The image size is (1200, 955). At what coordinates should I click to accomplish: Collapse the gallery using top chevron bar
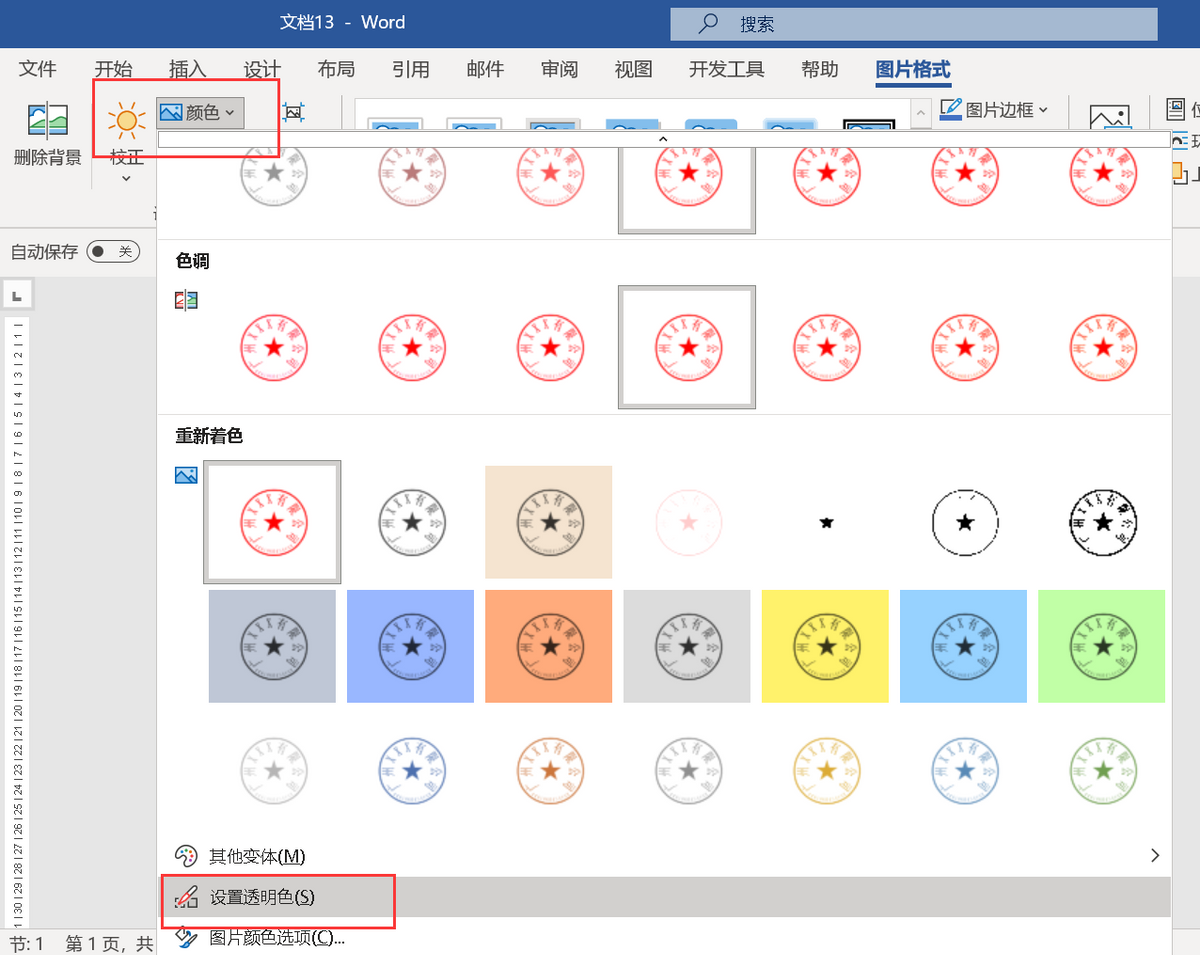coord(663,139)
